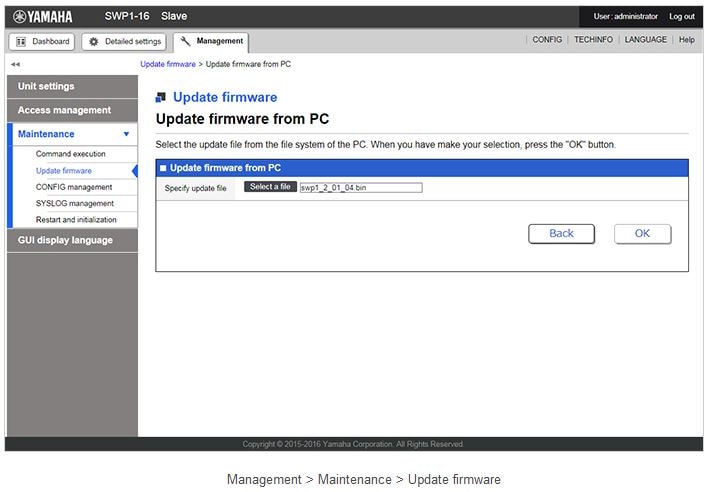Open the Dashboard tab
This screenshot has height=492, width=708.
click(41, 41)
